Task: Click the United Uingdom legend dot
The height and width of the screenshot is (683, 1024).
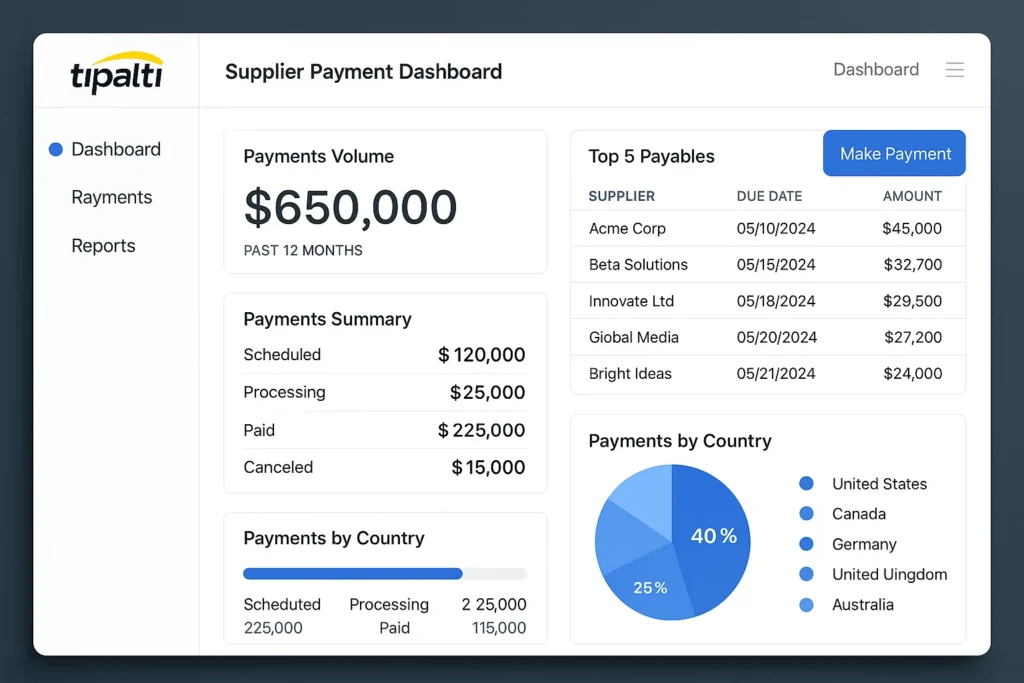Action: point(806,574)
